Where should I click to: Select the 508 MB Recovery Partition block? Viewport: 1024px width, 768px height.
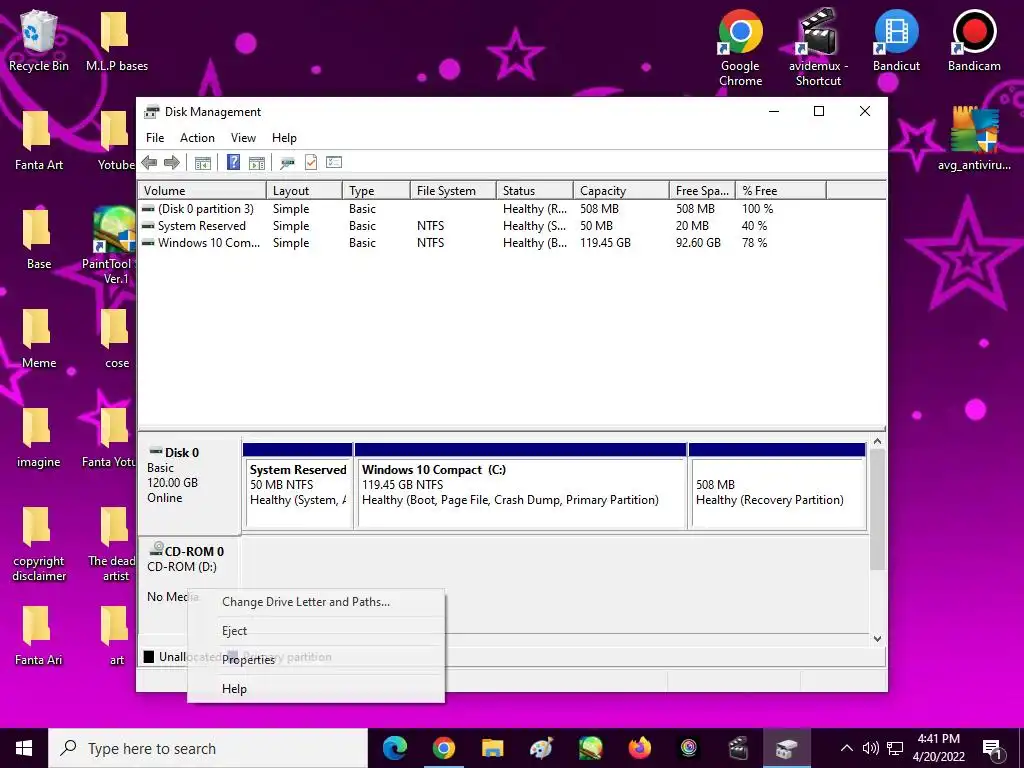tap(777, 486)
